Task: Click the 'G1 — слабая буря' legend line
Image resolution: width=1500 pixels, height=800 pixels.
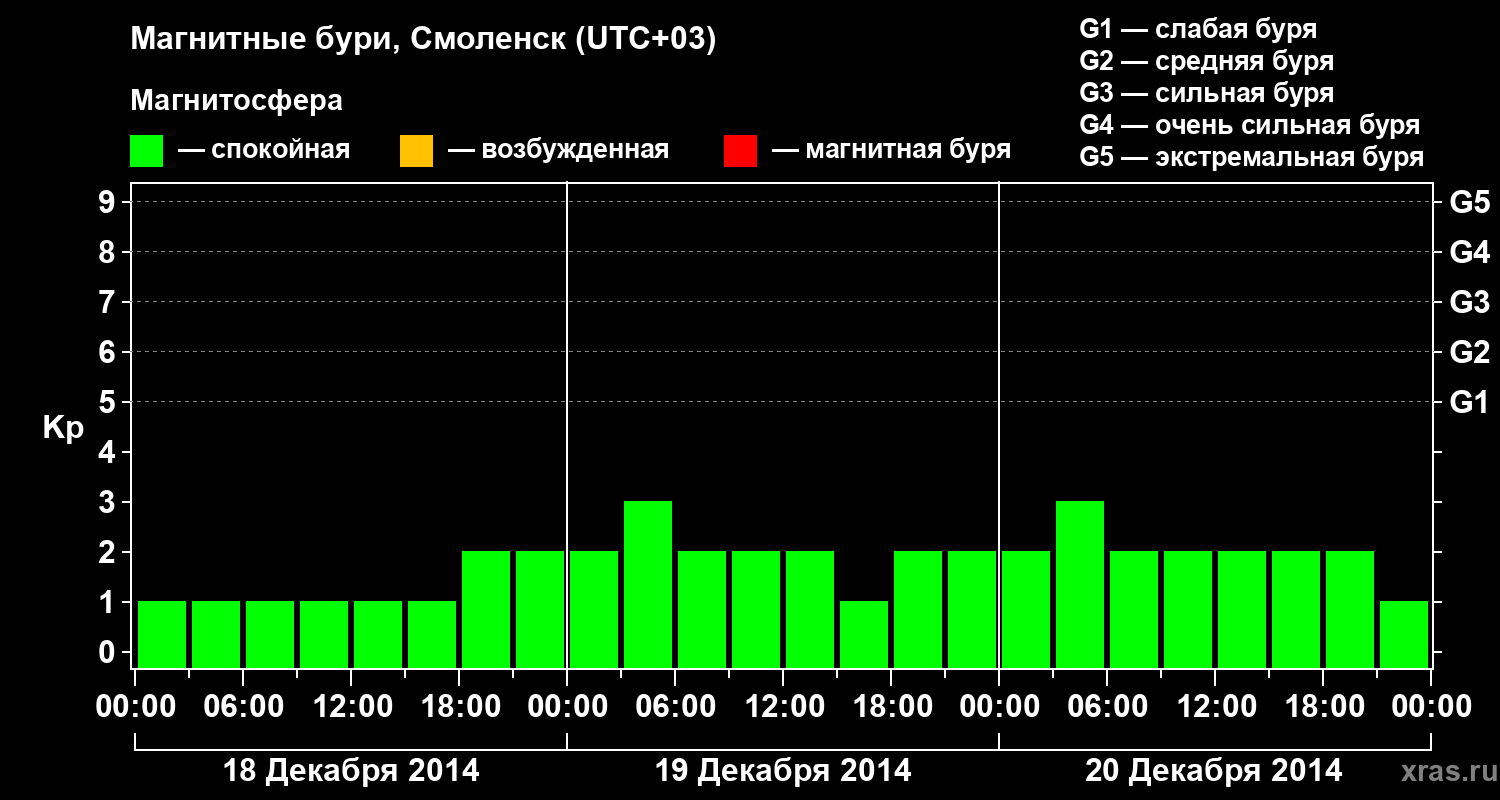Action: click(1198, 29)
